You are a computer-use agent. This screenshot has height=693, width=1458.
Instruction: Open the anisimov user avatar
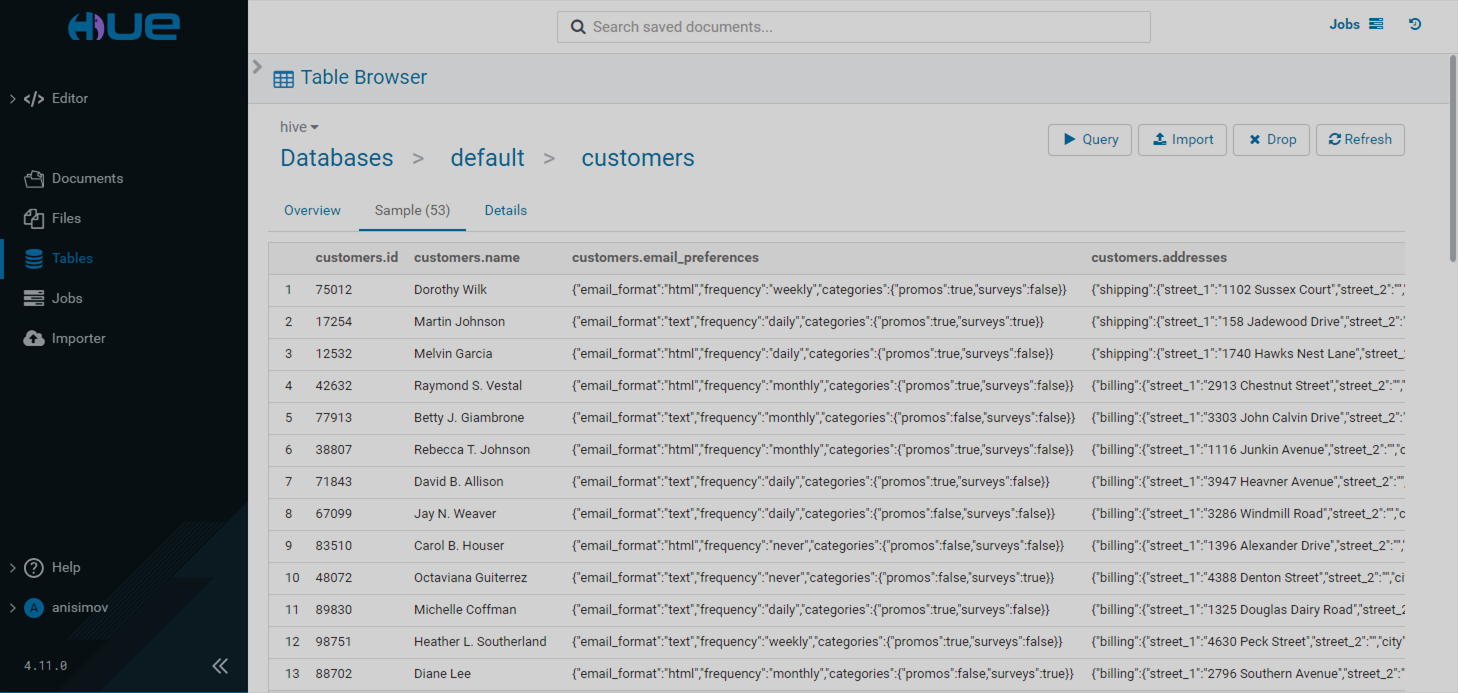point(34,607)
